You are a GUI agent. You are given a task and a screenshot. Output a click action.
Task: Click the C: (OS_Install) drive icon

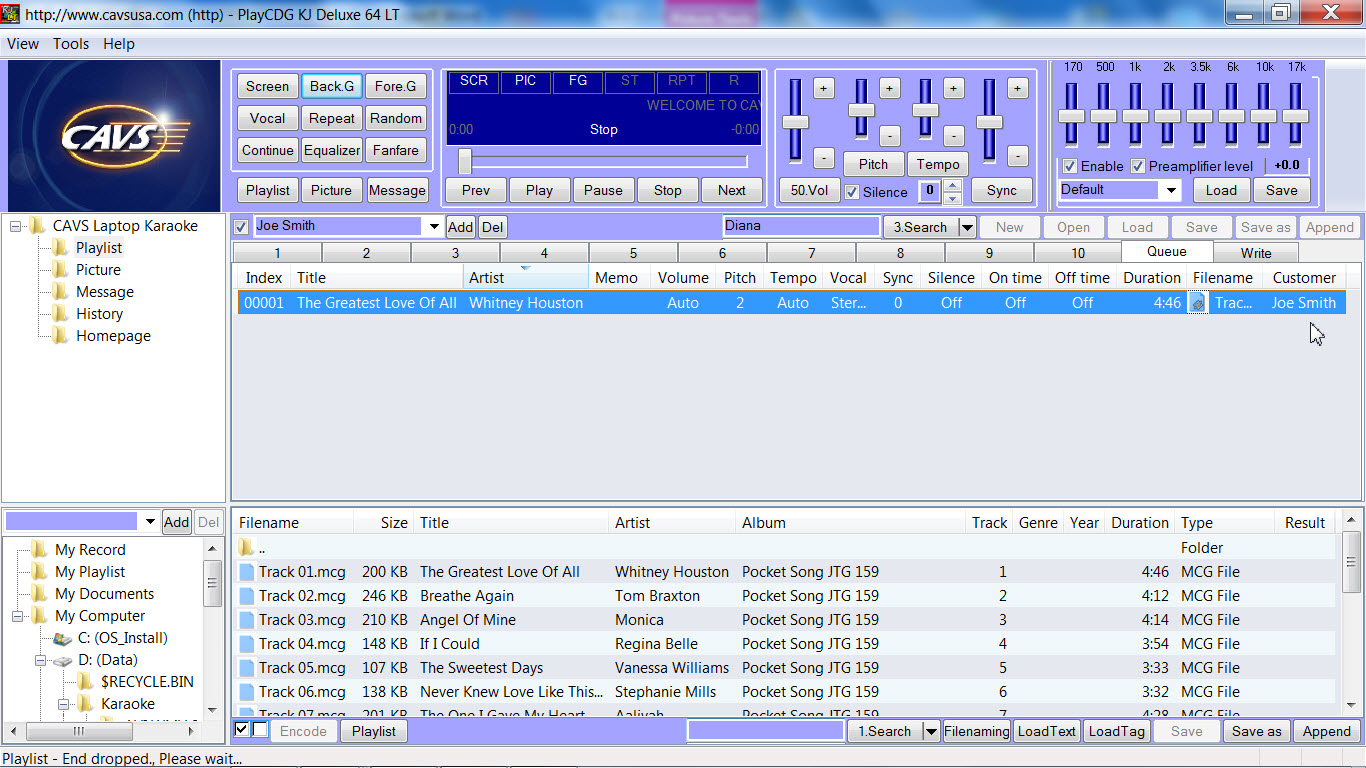[x=62, y=638]
